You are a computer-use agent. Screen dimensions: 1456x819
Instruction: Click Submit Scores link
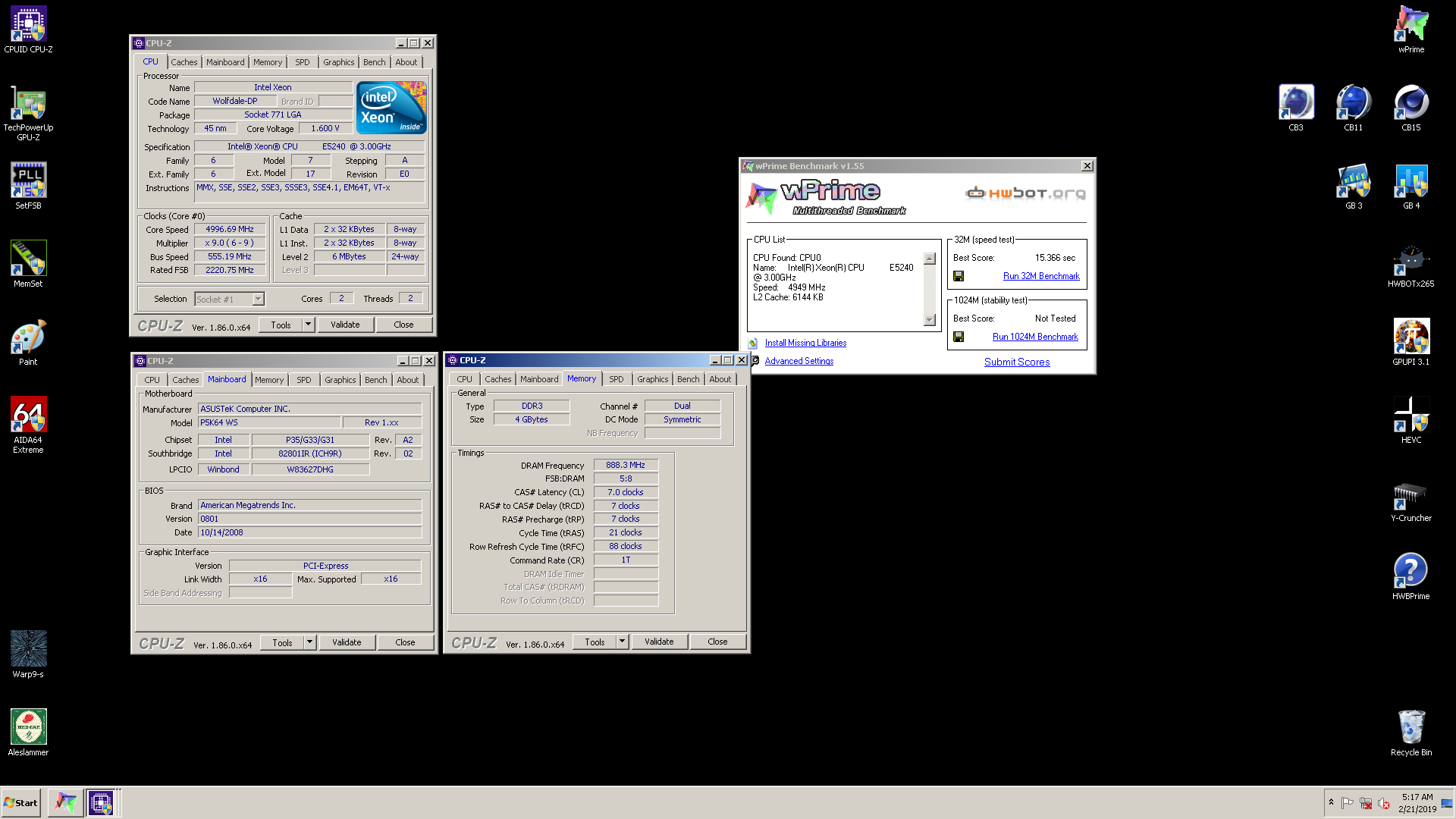(x=1017, y=362)
